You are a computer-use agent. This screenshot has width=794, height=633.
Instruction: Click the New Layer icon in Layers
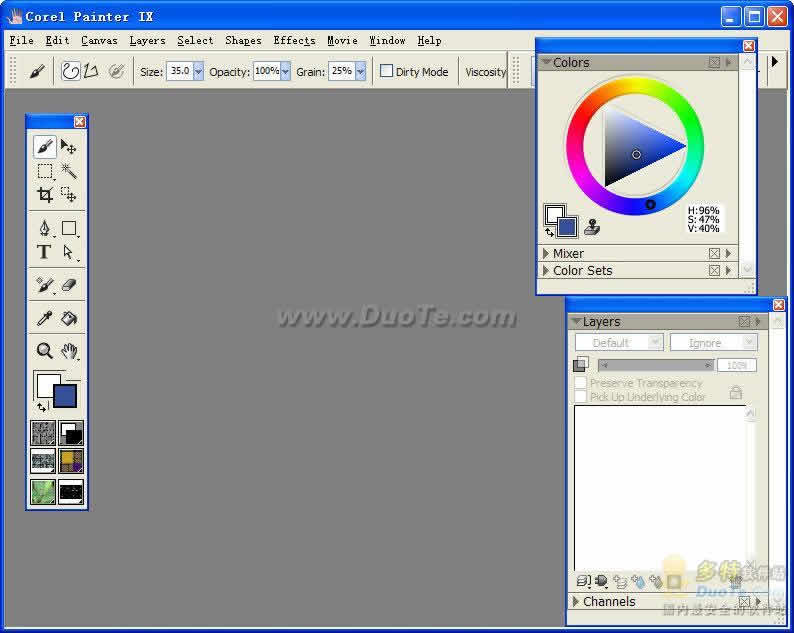pos(620,582)
